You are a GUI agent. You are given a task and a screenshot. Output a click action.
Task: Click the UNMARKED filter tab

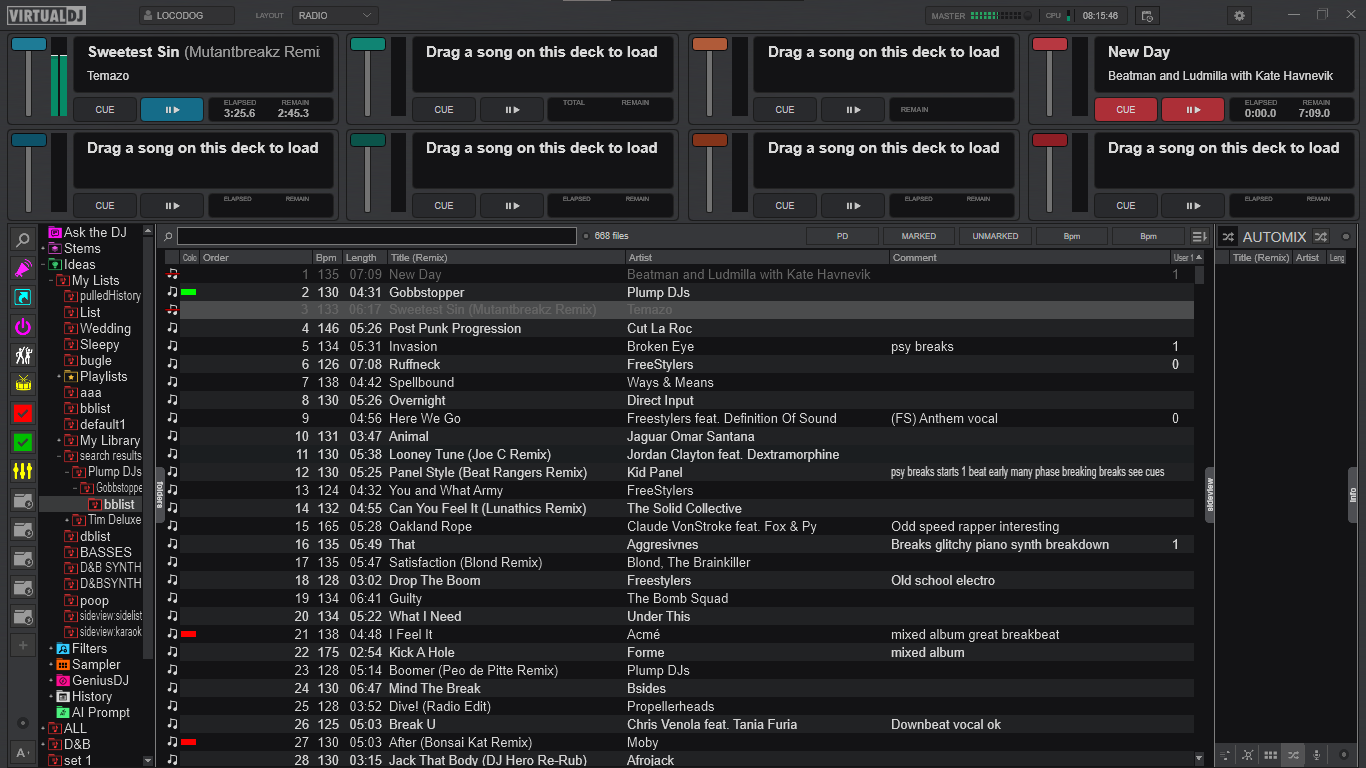(x=995, y=237)
